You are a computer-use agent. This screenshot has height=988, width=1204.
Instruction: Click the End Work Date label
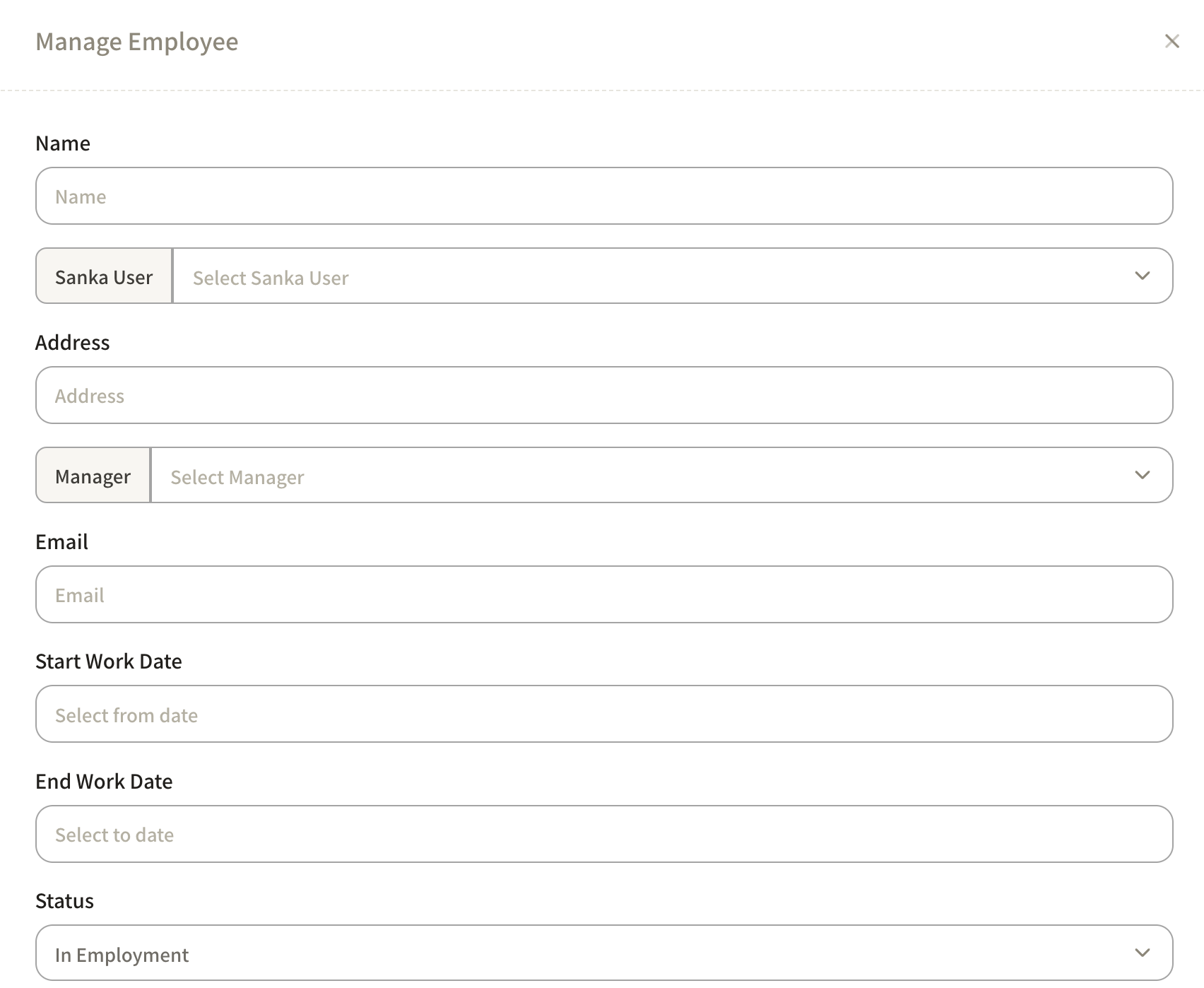(x=104, y=782)
